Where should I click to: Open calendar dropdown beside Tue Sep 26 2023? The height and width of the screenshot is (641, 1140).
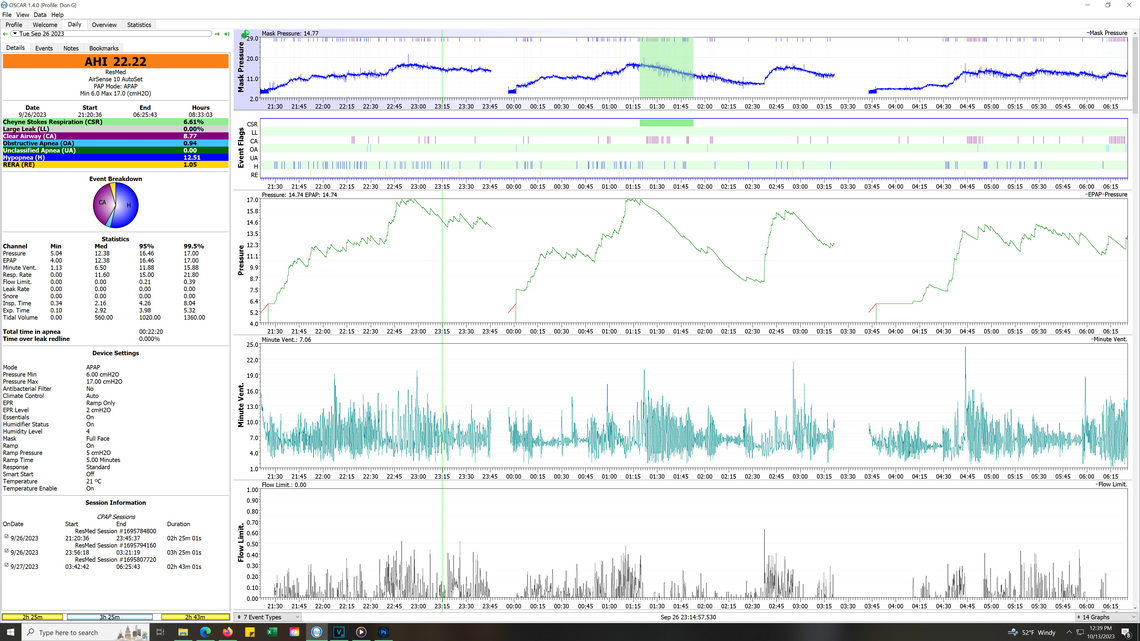[15, 33]
